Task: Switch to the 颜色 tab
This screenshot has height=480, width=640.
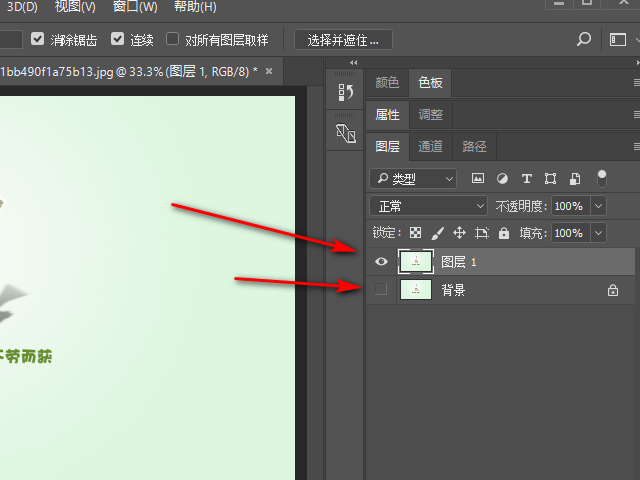Action: [387, 82]
